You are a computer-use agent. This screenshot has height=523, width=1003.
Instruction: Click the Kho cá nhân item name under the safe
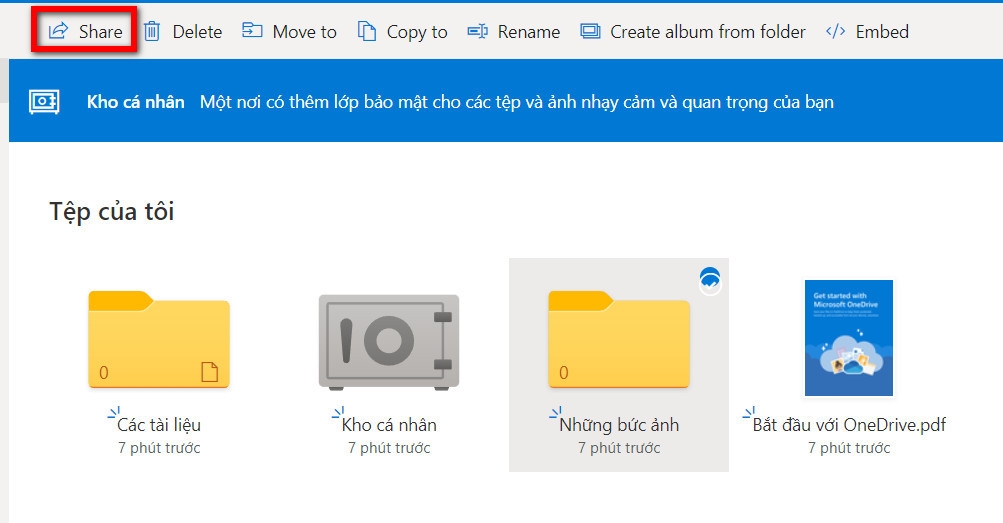(389, 425)
